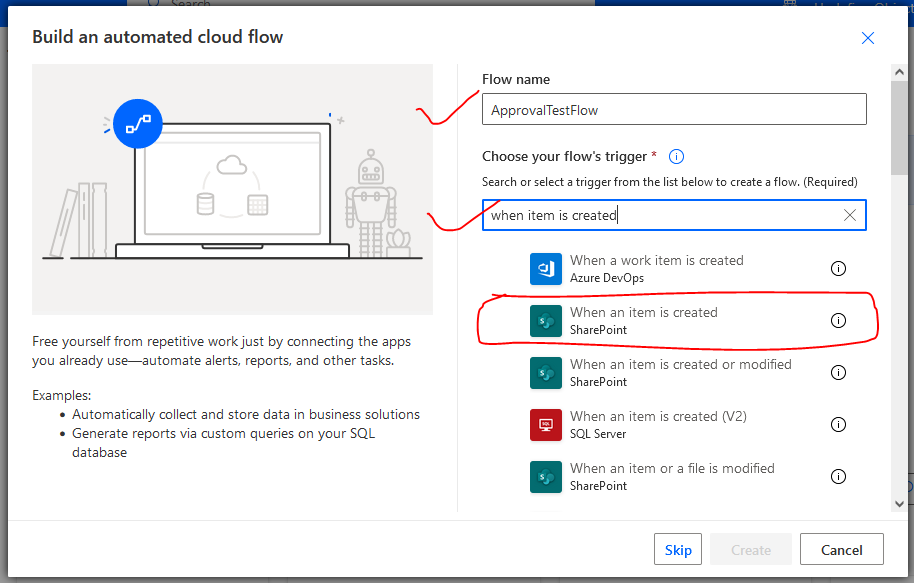The height and width of the screenshot is (583, 914).
Task: Click the Flow name text field
Action: tap(674, 110)
